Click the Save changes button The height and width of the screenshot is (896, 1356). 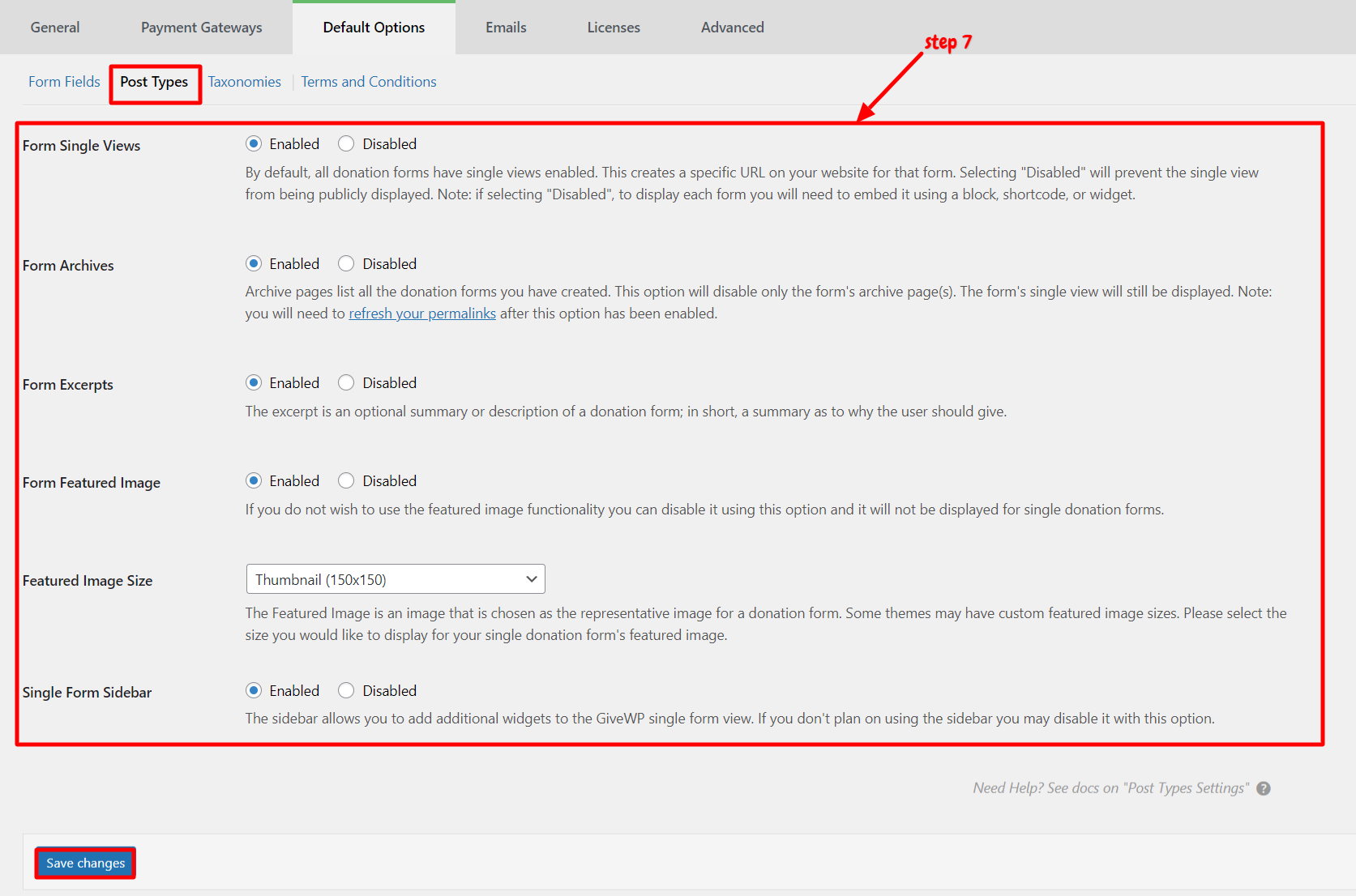pos(85,864)
